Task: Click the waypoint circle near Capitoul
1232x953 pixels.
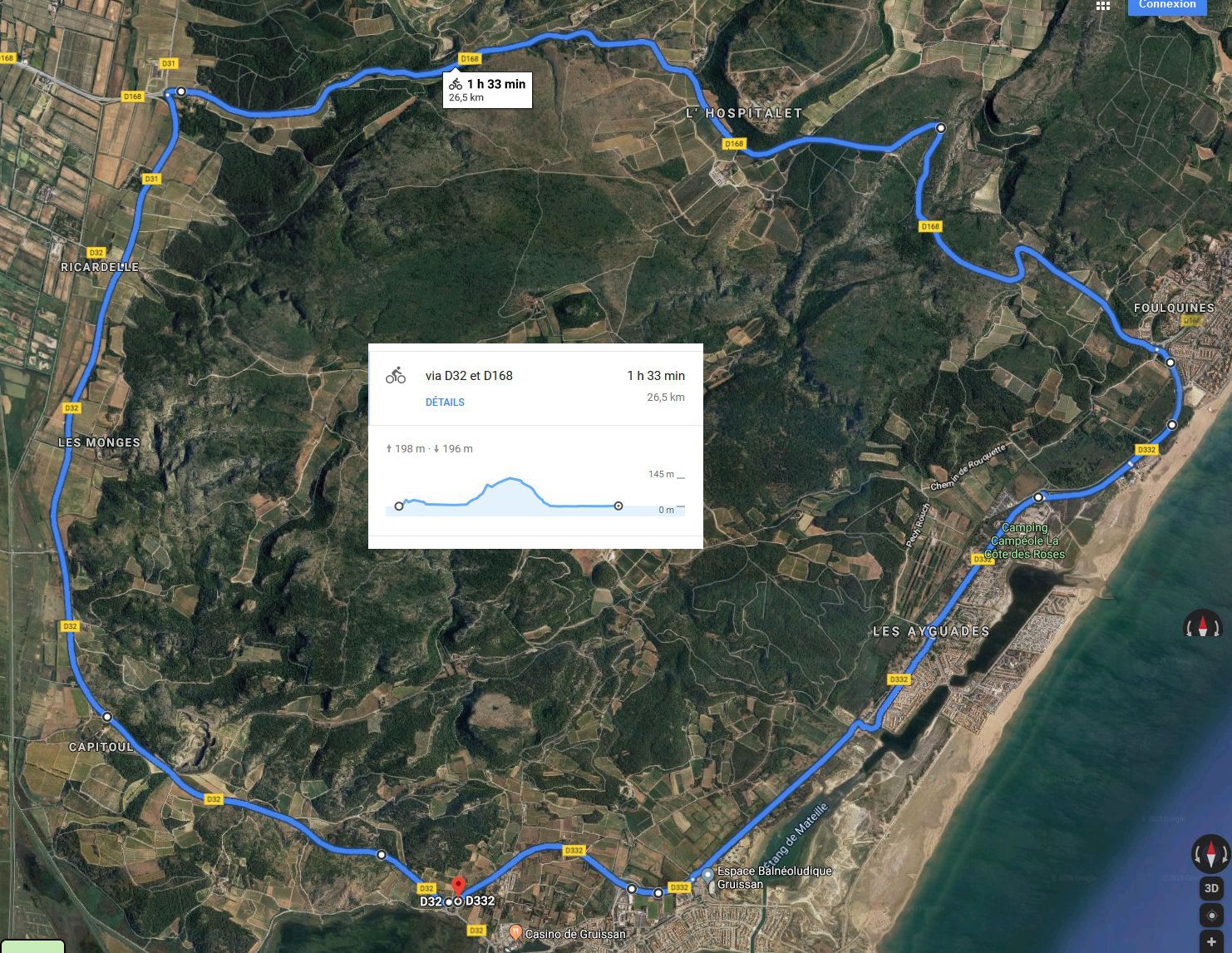Action: coord(107,716)
